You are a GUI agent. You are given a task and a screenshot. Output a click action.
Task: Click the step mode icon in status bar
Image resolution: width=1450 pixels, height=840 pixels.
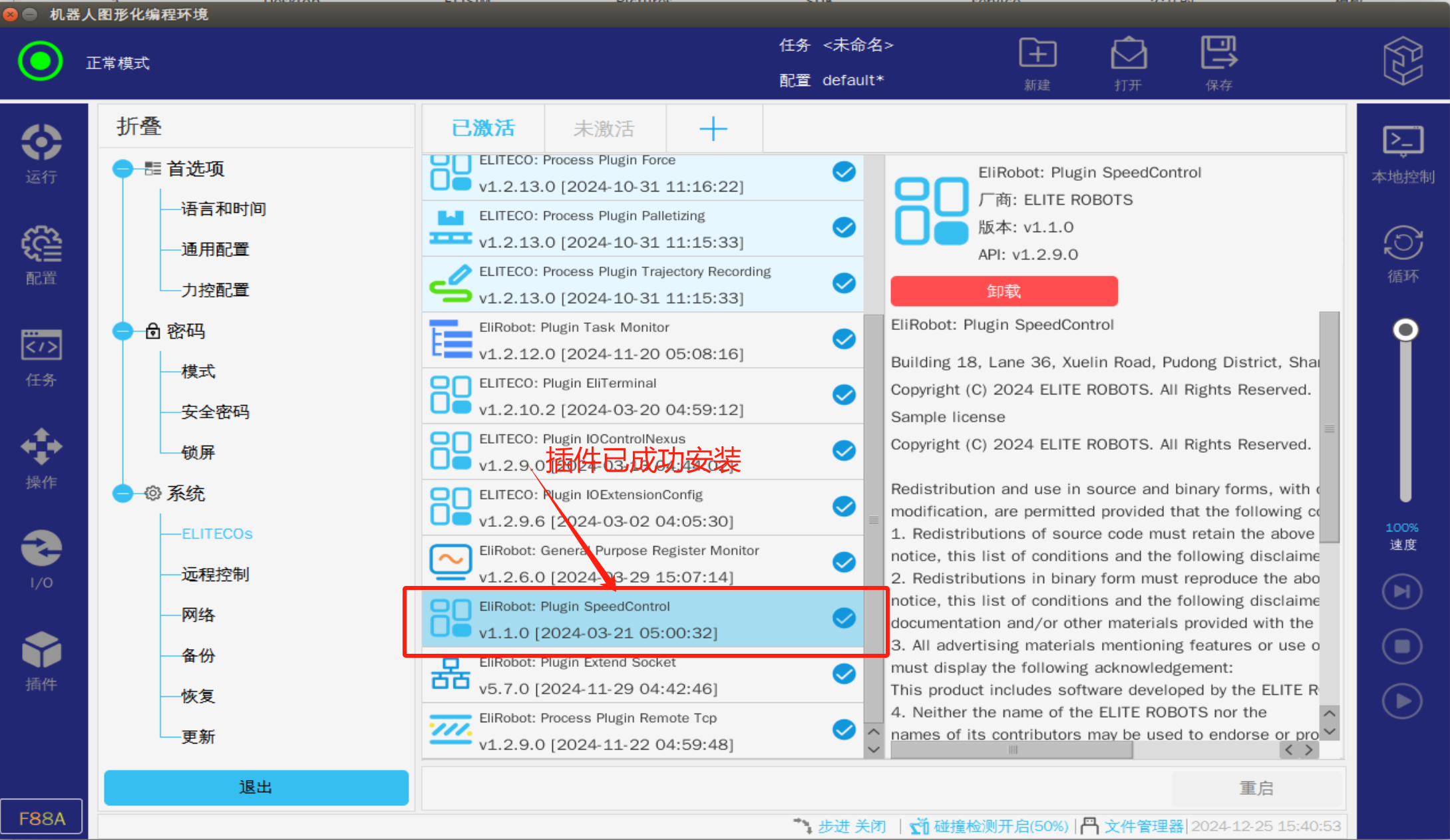tap(802, 826)
